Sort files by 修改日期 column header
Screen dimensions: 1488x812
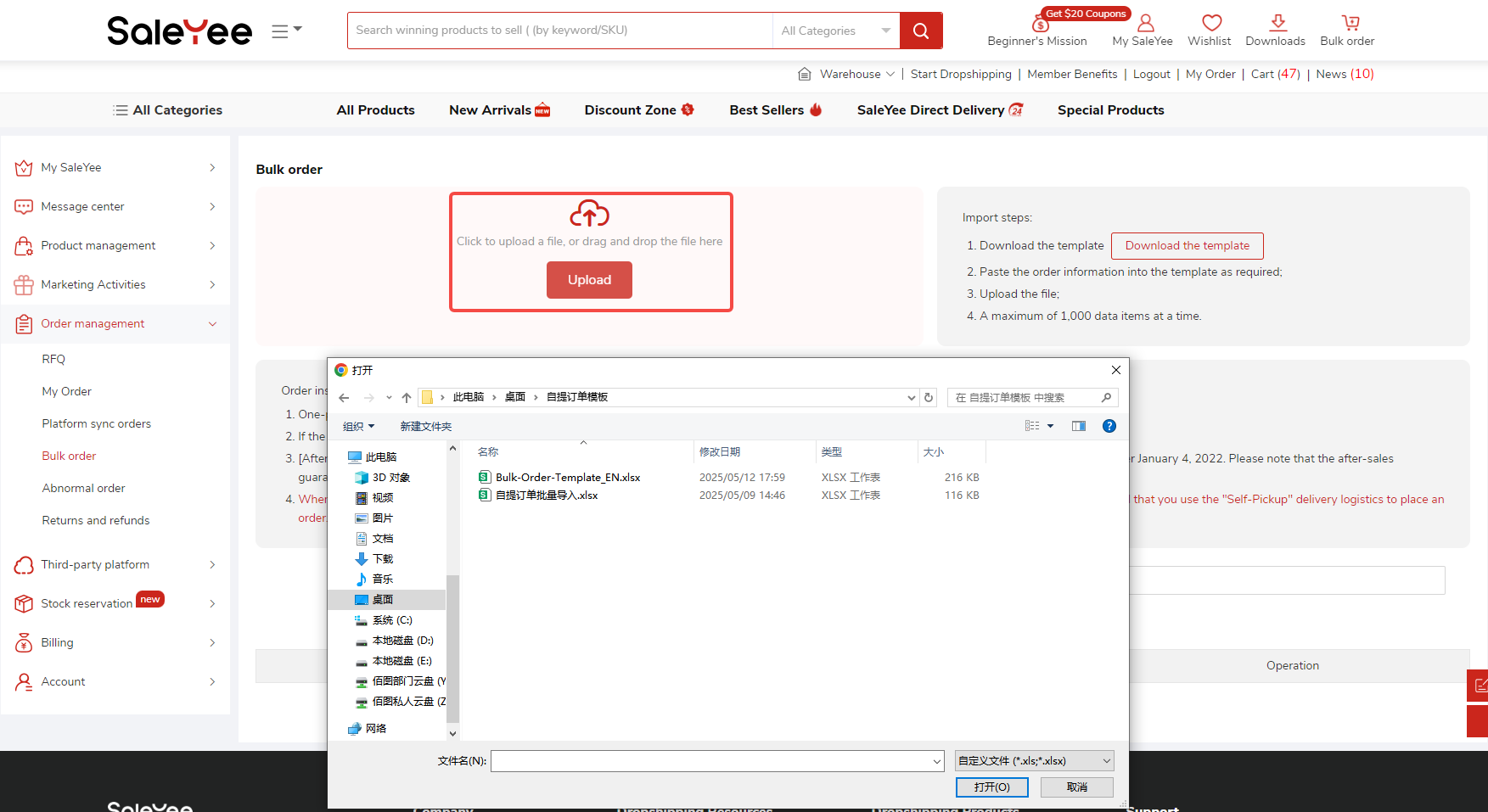point(755,451)
